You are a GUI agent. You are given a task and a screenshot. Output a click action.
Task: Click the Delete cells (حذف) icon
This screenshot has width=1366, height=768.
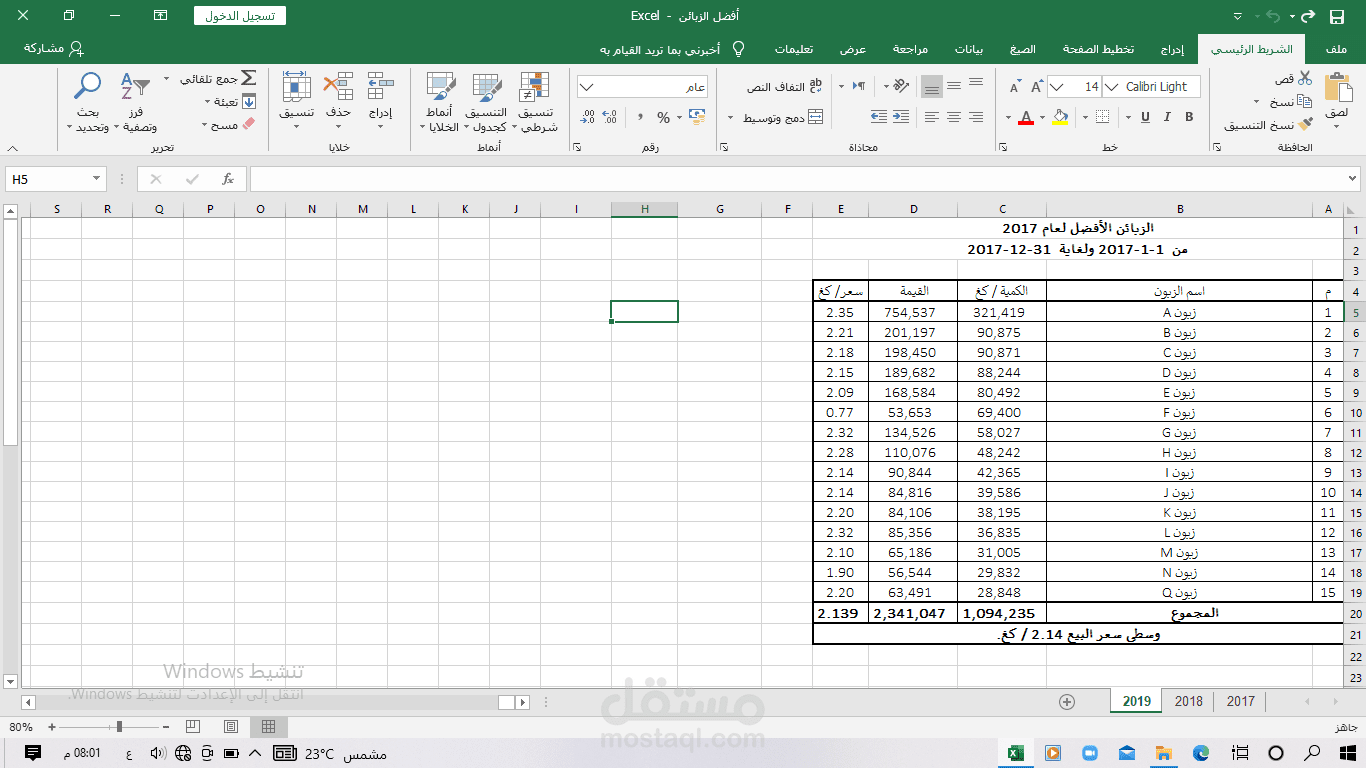(339, 87)
